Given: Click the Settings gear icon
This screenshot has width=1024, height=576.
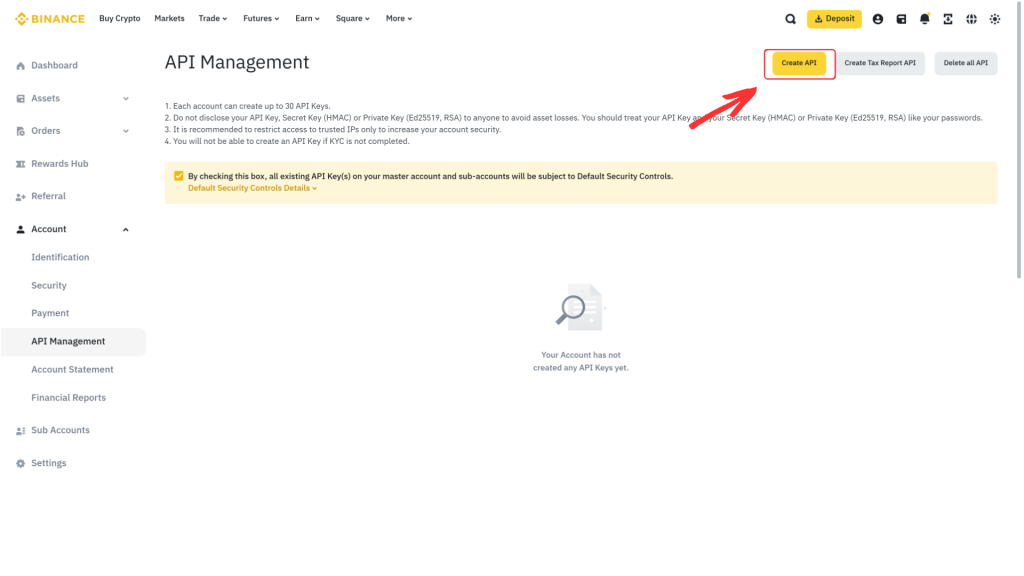Looking at the screenshot, I should coord(20,463).
